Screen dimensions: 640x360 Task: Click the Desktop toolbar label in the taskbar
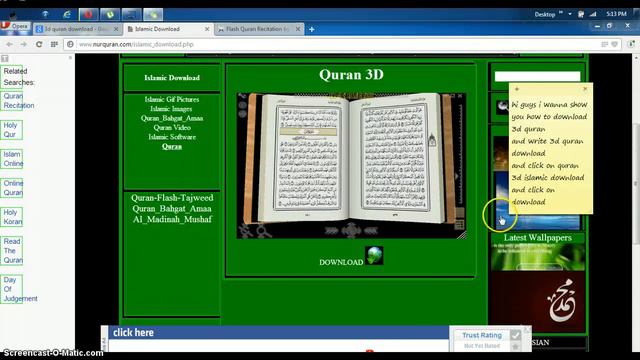[544, 14]
